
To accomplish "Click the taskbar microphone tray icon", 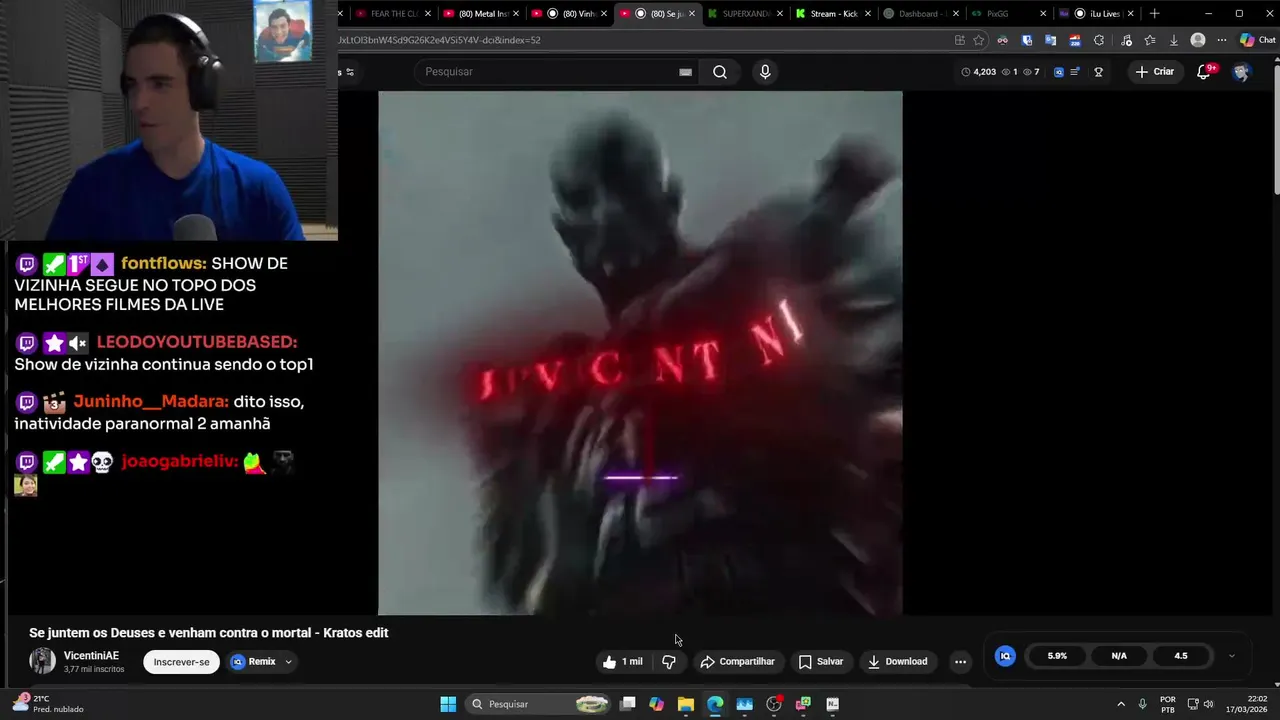I will 1142,704.
